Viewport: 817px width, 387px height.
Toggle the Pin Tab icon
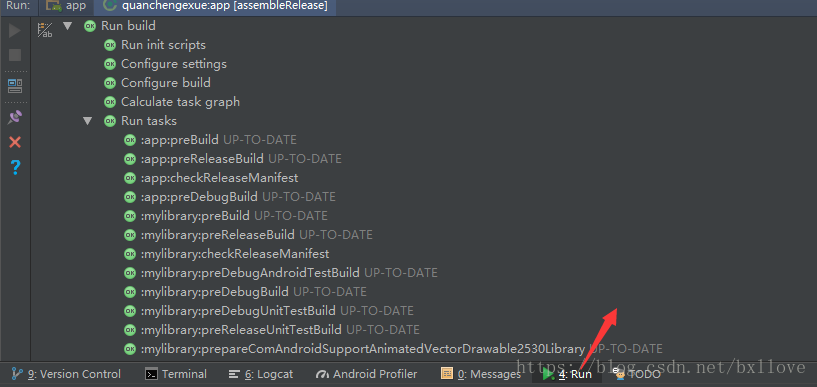[15, 117]
